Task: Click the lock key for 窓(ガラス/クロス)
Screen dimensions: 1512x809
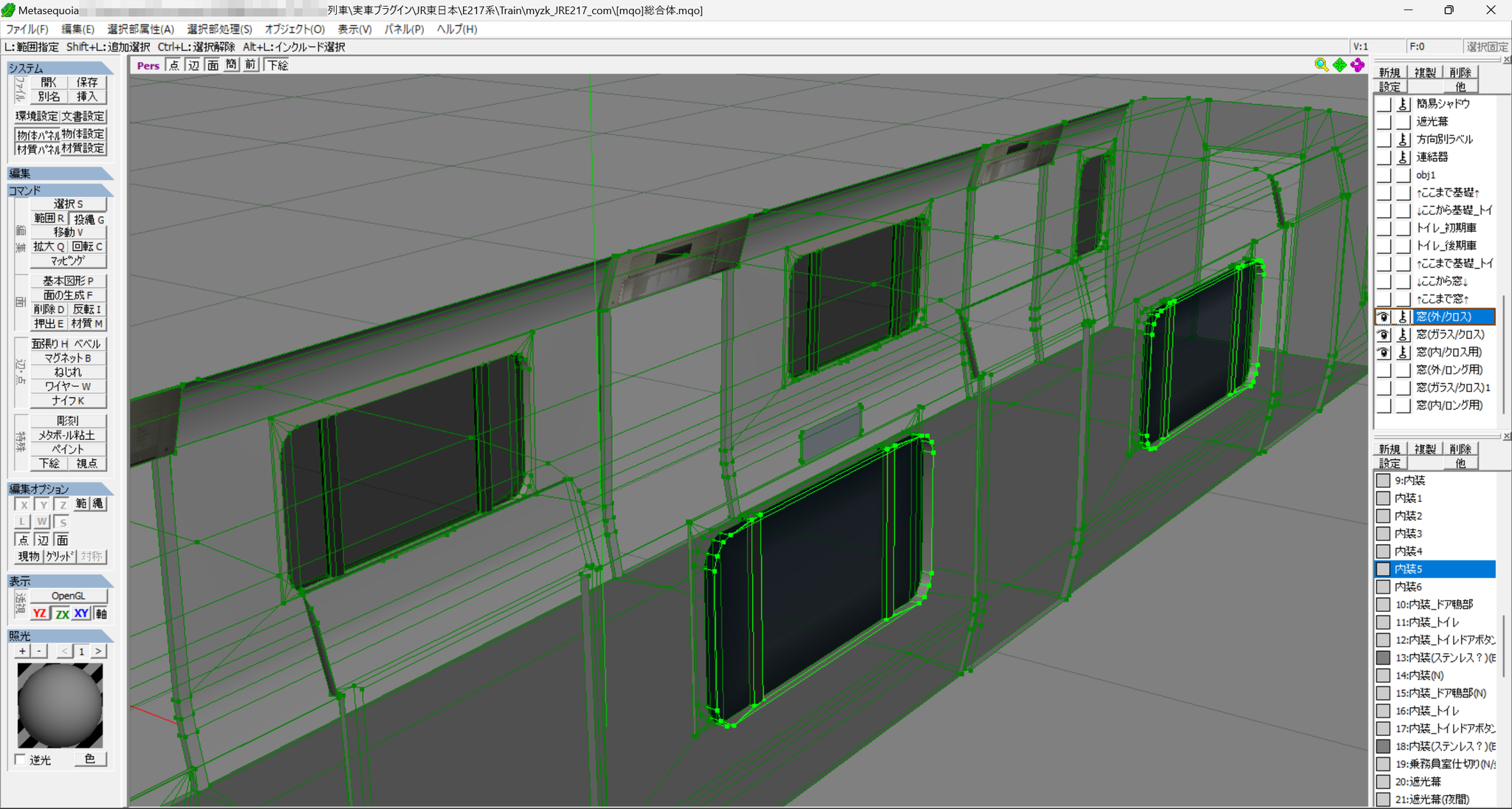Action: (1403, 334)
